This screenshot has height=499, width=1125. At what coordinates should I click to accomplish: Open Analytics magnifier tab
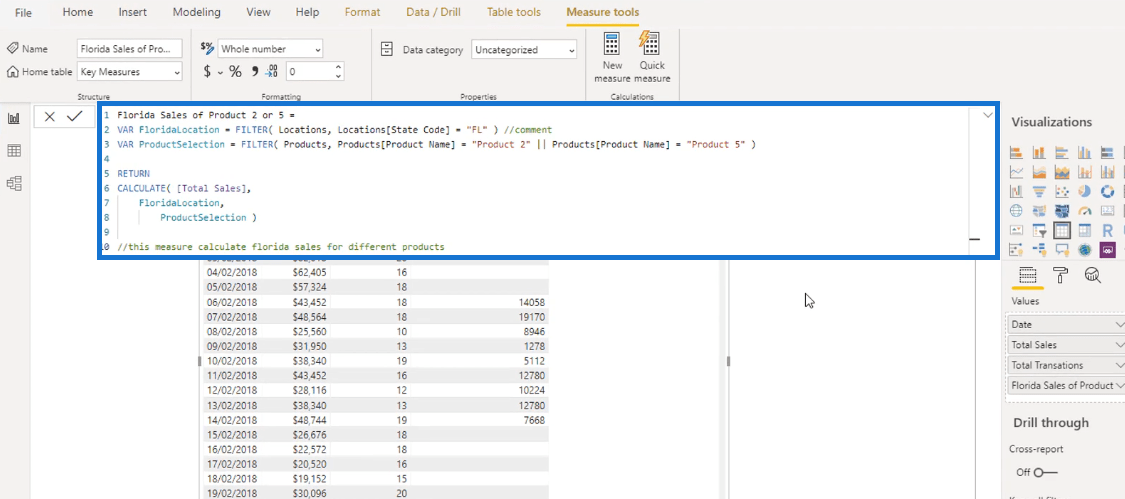(x=1093, y=275)
